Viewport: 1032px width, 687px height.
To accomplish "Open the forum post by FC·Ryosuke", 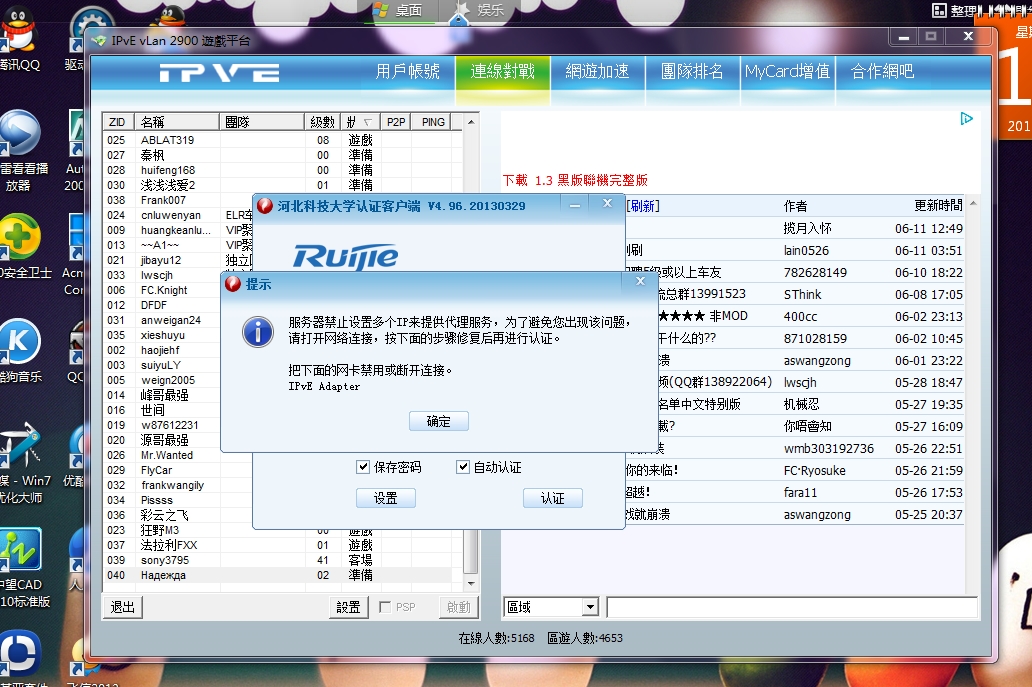I will point(794,470).
